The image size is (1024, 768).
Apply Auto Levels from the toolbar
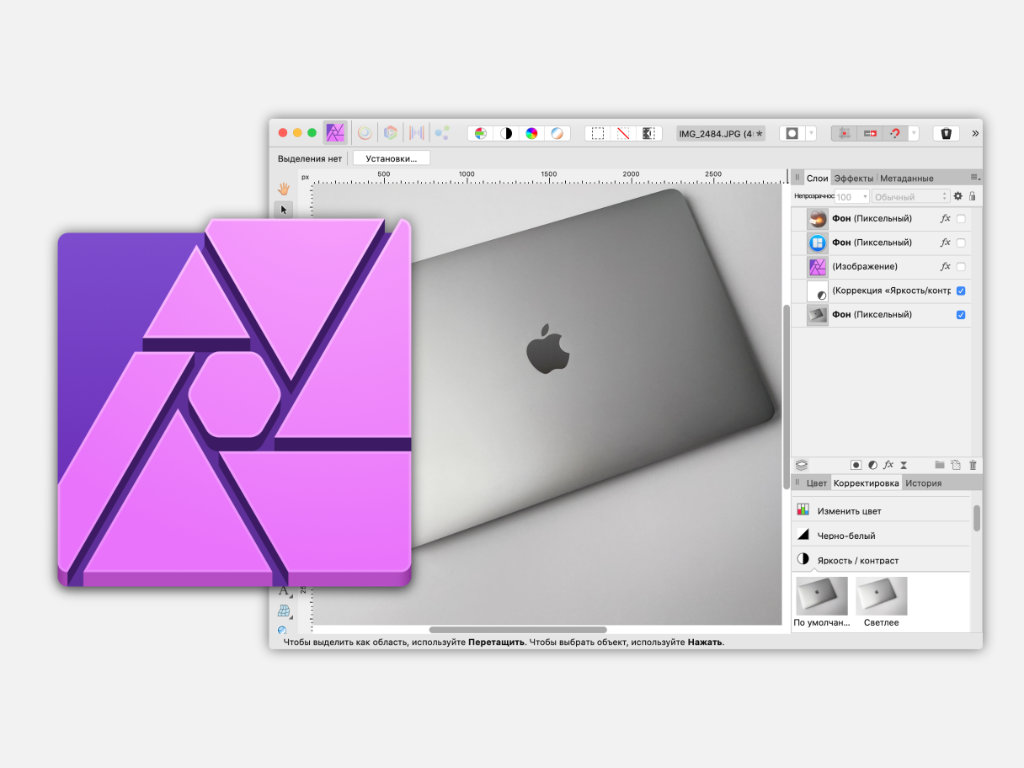(x=481, y=133)
